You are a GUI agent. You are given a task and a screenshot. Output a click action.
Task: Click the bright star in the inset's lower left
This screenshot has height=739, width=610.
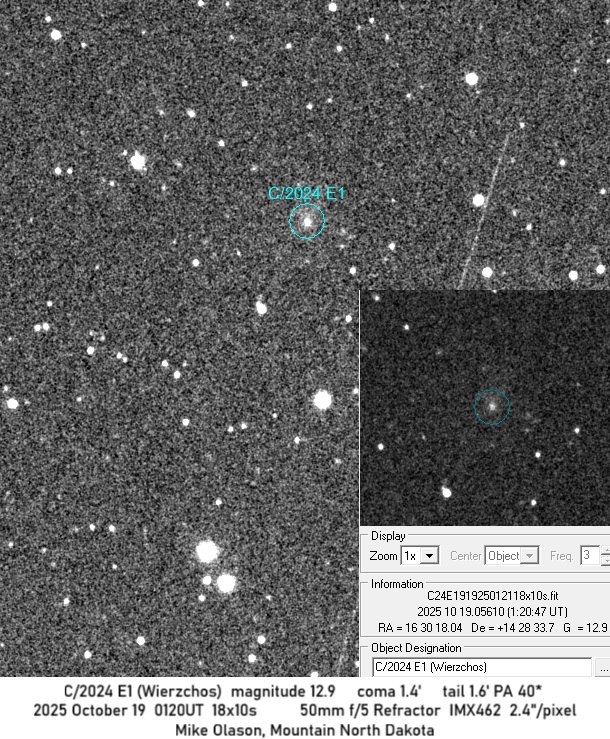point(446,491)
